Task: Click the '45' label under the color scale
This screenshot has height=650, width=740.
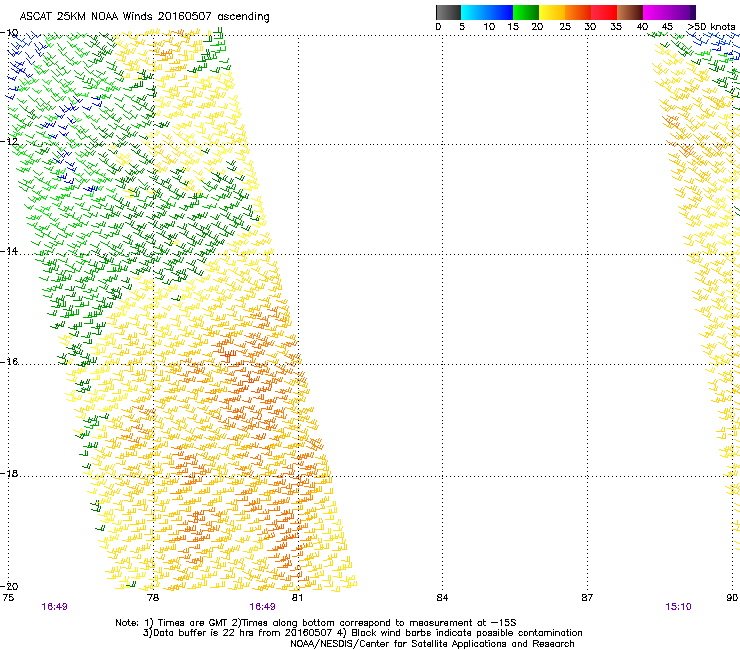Action: tap(667, 26)
